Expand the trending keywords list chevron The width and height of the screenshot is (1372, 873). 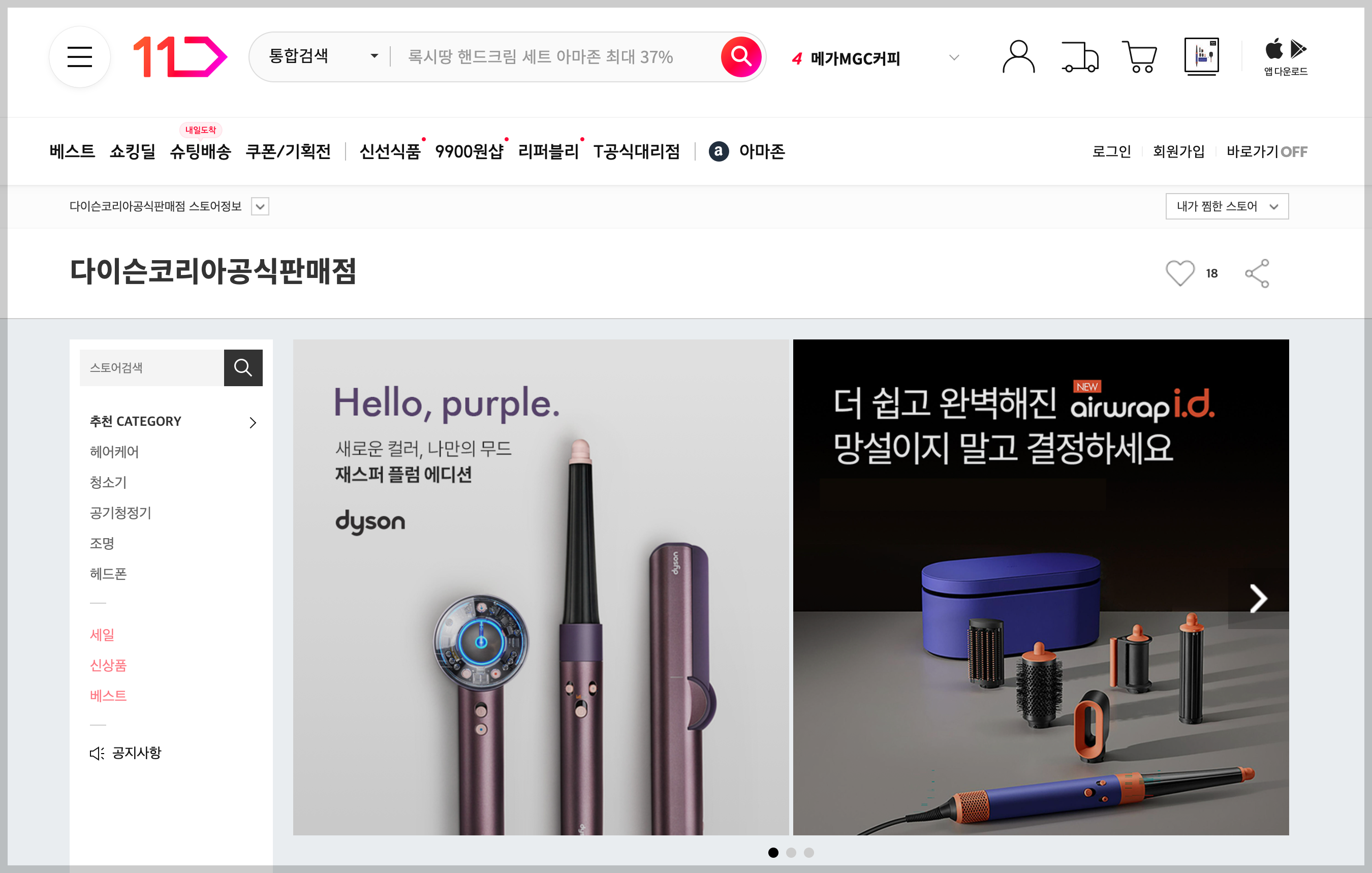954,57
